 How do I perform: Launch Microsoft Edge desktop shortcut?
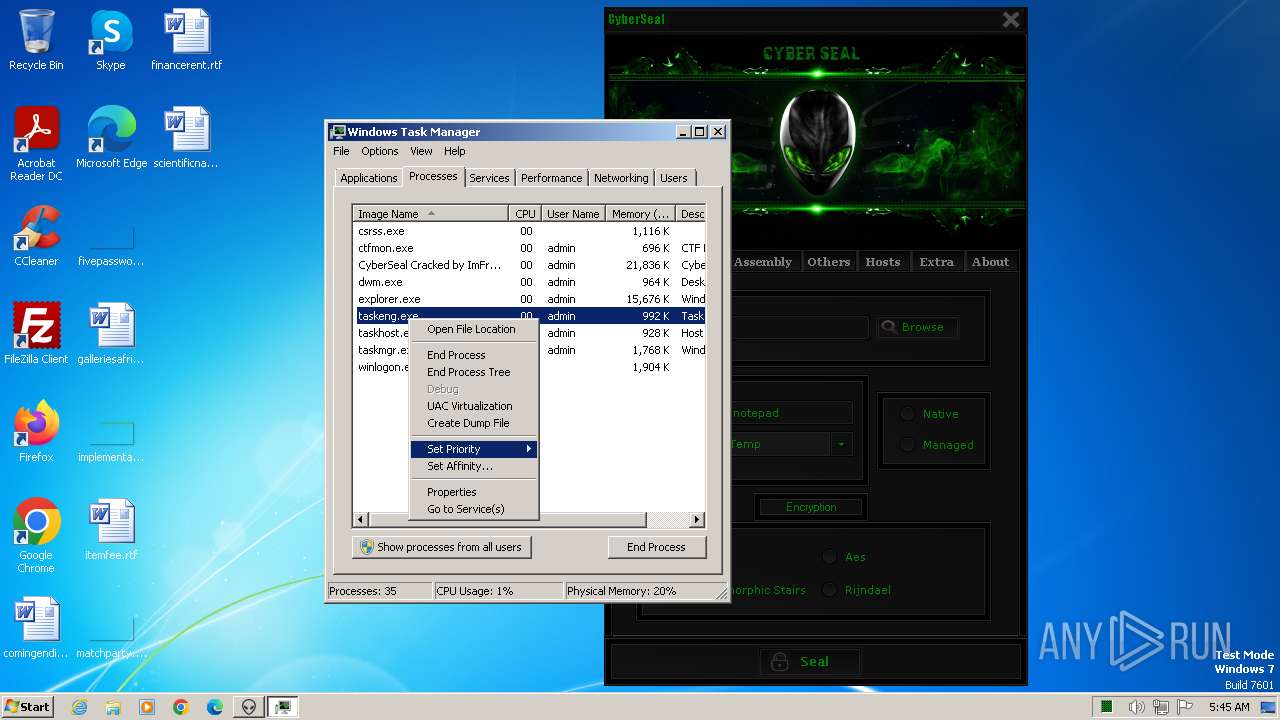(x=111, y=138)
